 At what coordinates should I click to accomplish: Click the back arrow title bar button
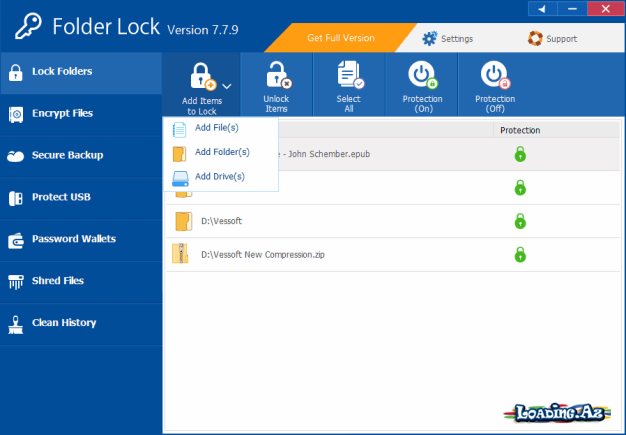pyautogui.click(x=543, y=9)
